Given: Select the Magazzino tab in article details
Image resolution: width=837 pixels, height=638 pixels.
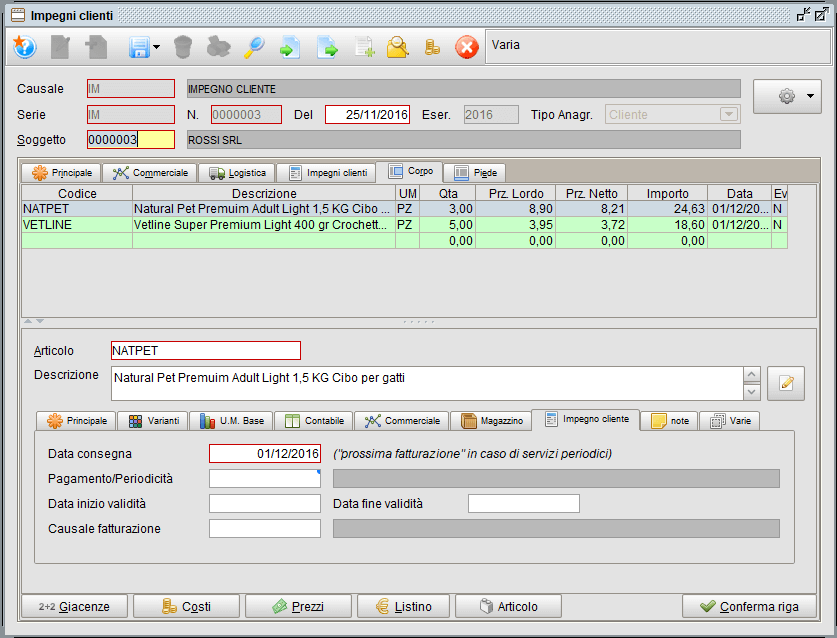Looking at the screenshot, I should pyautogui.click(x=490, y=421).
